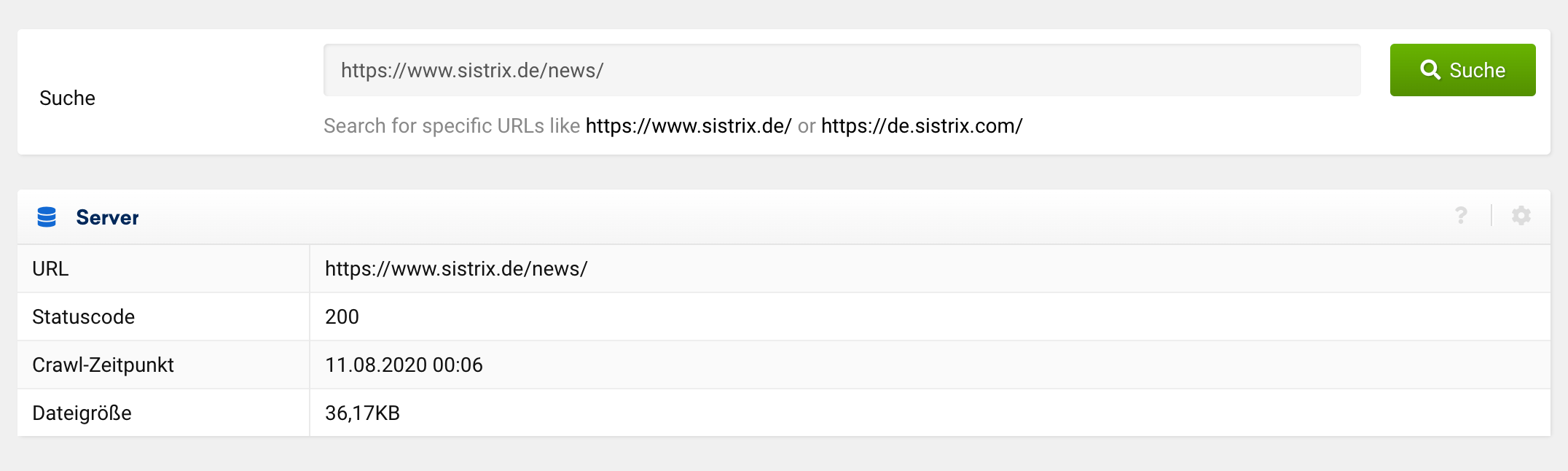
Task: Click the blue Server database icon
Action: (x=47, y=217)
